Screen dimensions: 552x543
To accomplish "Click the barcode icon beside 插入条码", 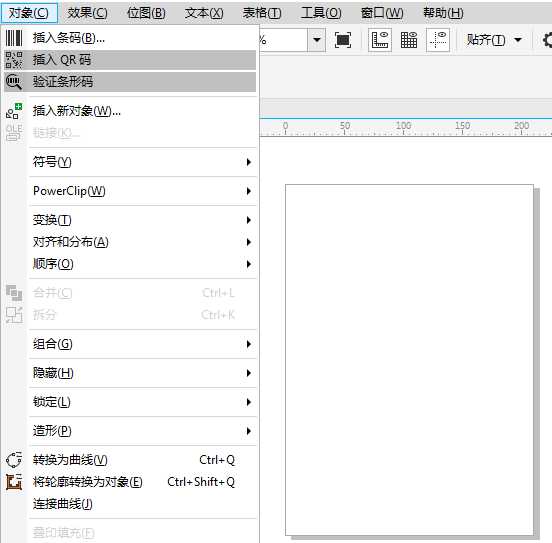I will tap(14, 38).
